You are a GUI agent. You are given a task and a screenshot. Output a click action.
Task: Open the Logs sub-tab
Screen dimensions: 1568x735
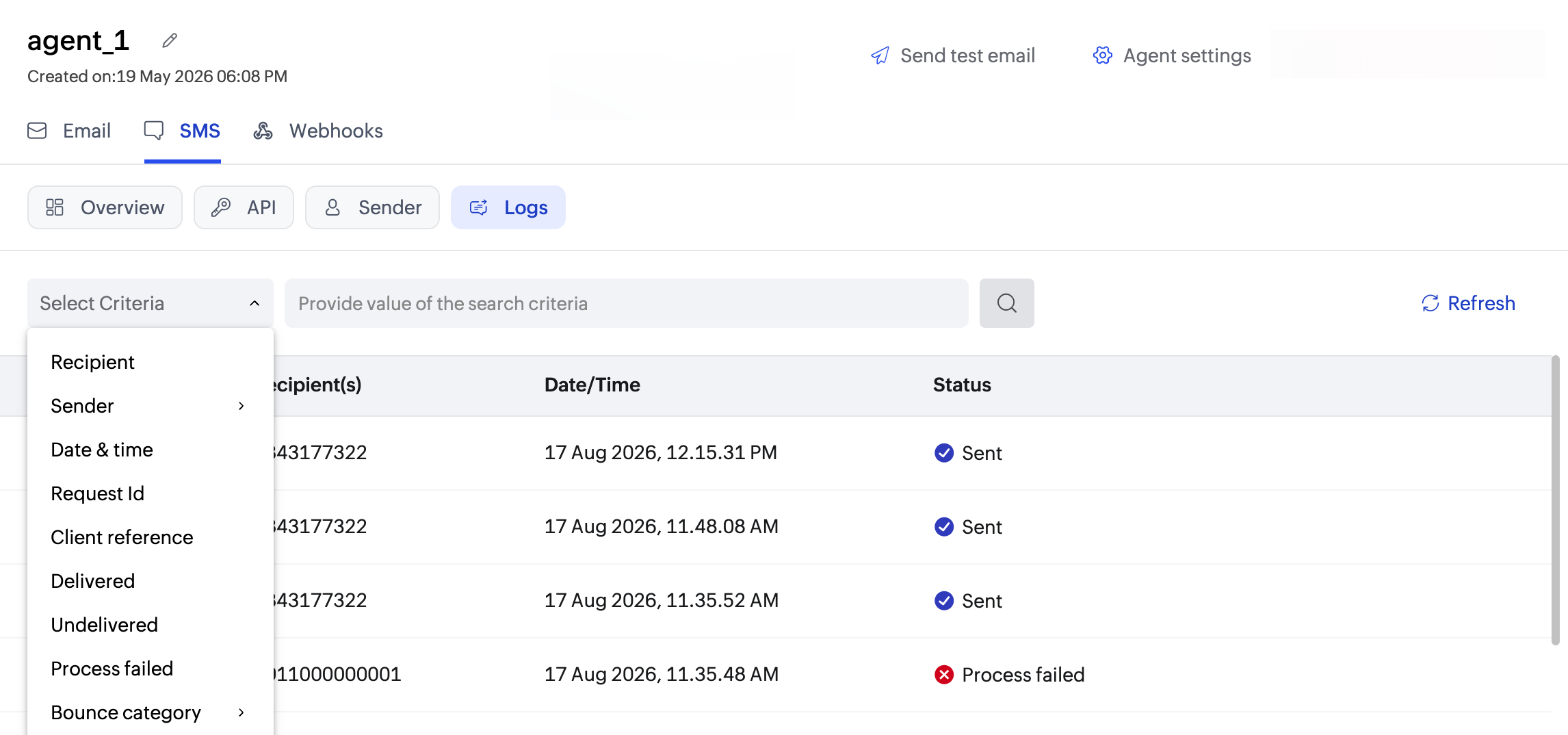508,207
